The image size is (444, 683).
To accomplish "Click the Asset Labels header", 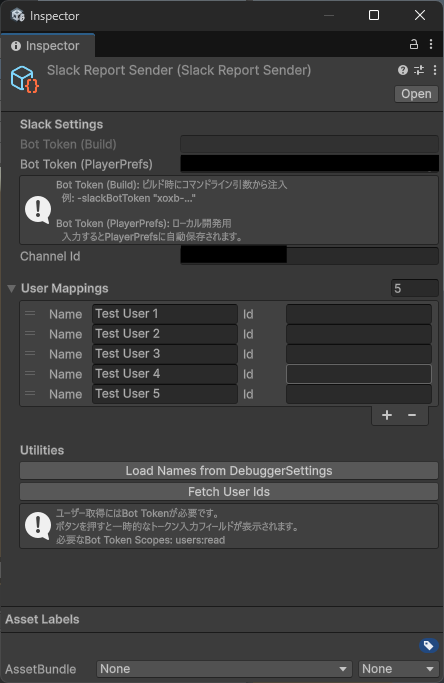I will click(42, 619).
